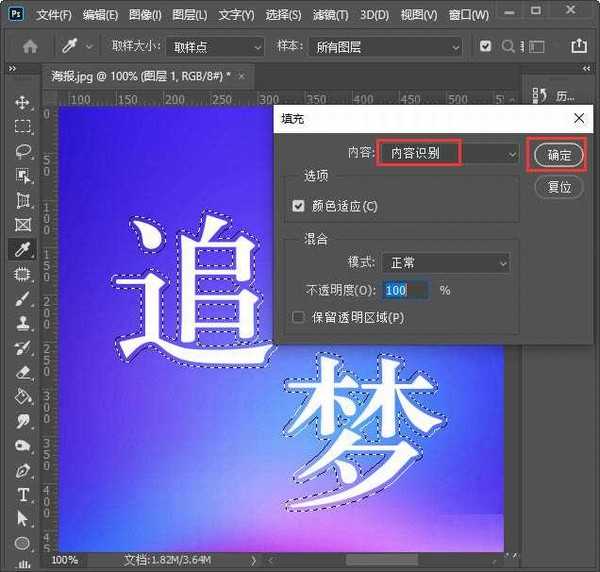Select the Move tool
Image resolution: width=600 pixels, height=572 pixels.
pyautogui.click(x=23, y=103)
